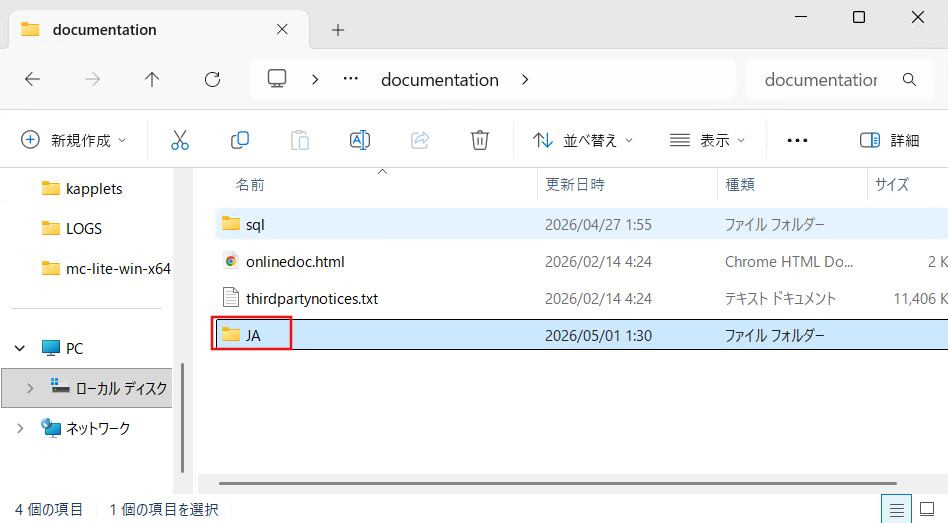The height and width of the screenshot is (523, 948).
Task: Click テキスト ドキュメント type cell
Action: point(781,299)
